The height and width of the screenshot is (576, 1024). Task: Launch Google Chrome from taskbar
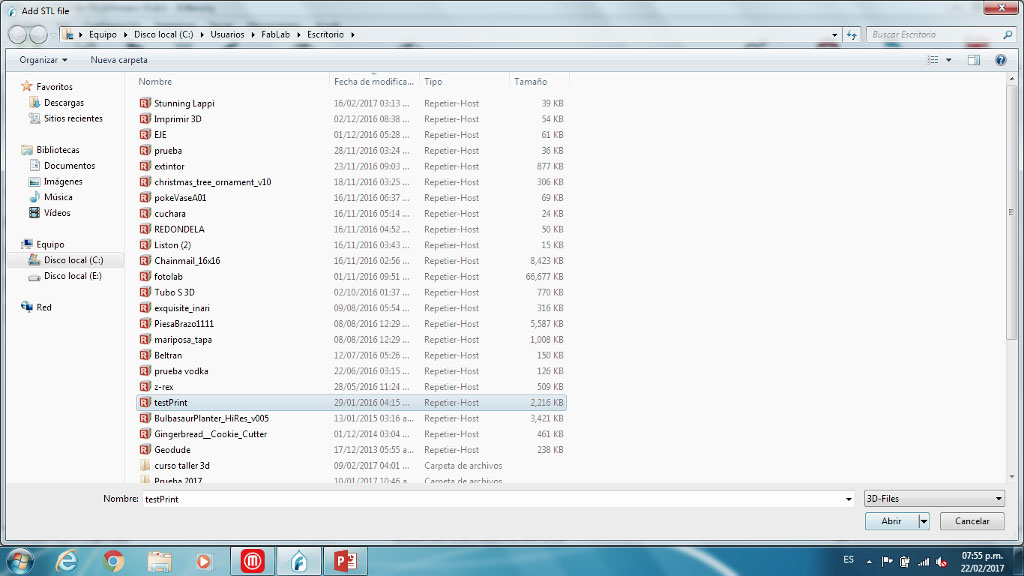(x=113, y=561)
